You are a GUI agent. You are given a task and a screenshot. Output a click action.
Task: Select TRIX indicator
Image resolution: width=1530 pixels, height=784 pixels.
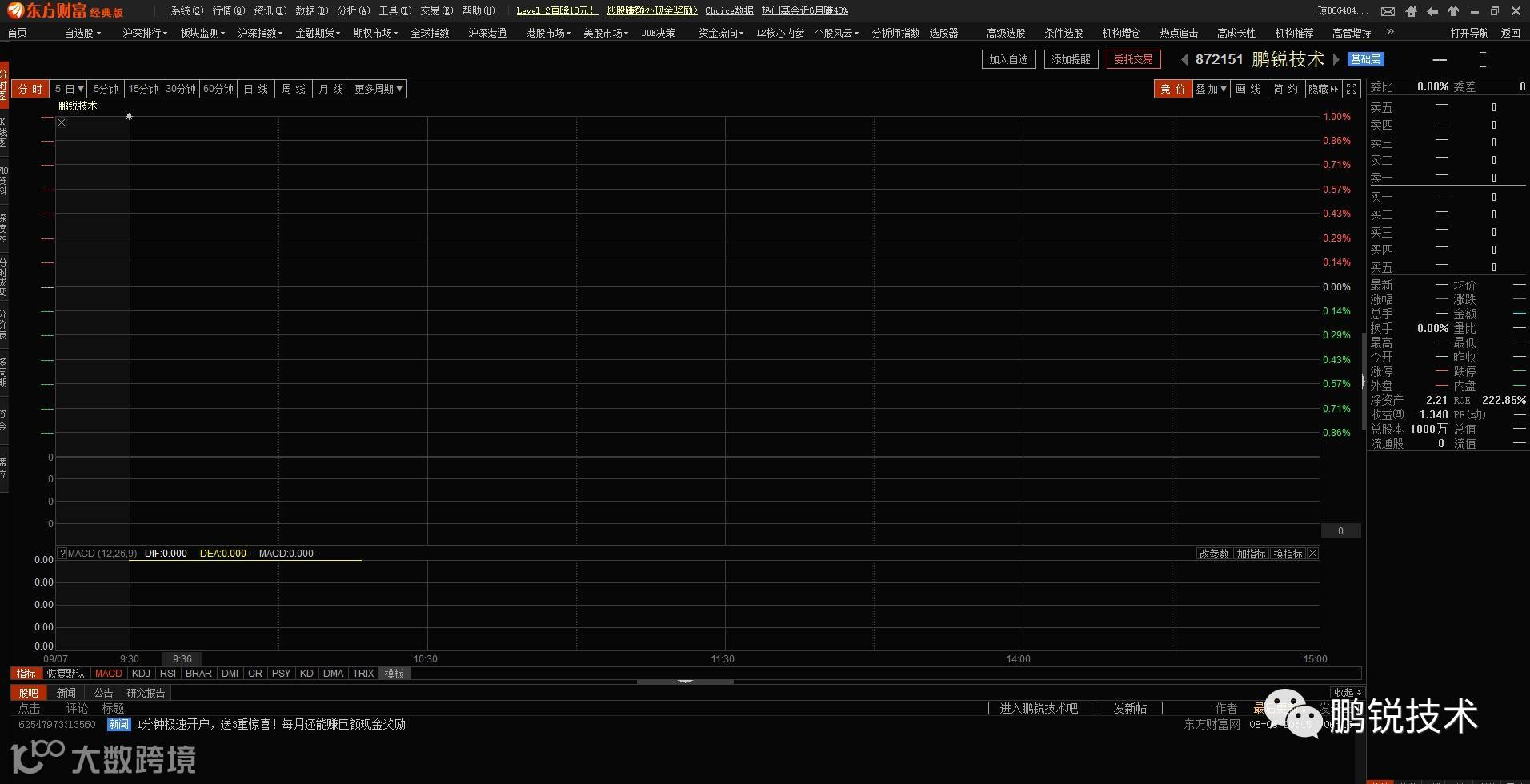(363, 674)
